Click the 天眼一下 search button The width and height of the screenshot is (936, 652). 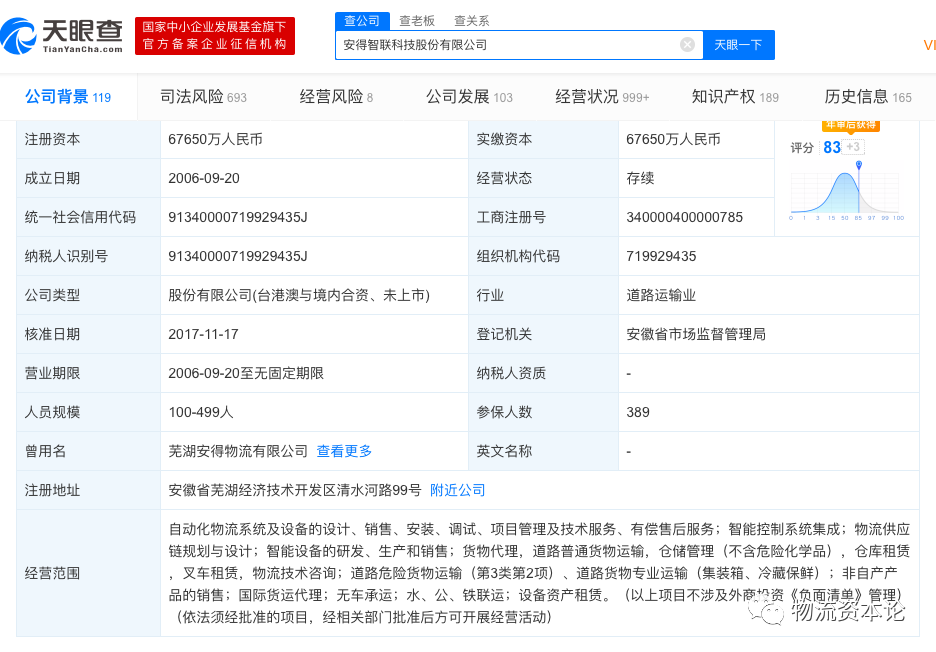pyautogui.click(x=738, y=45)
